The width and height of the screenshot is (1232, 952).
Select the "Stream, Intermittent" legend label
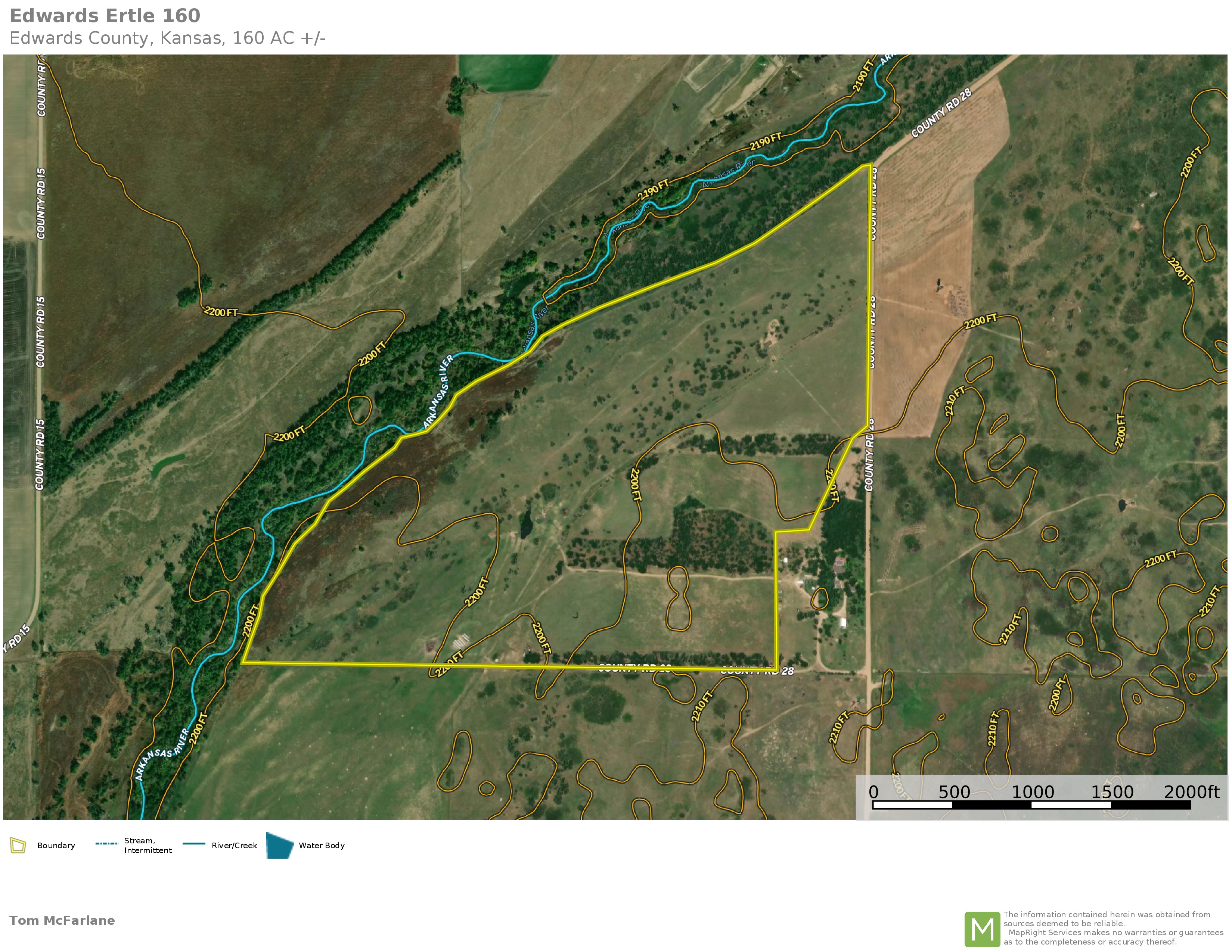(148, 845)
